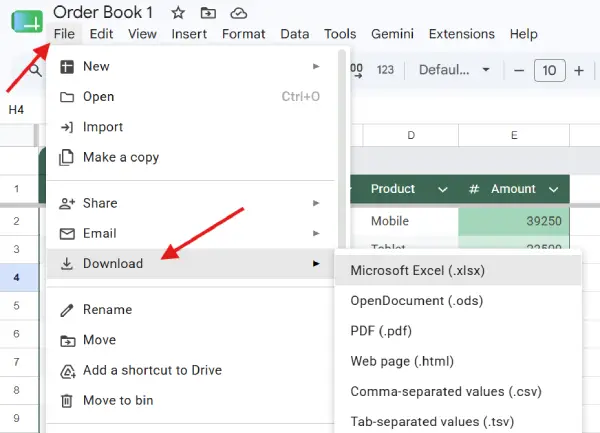Select column E header

(x=514, y=135)
